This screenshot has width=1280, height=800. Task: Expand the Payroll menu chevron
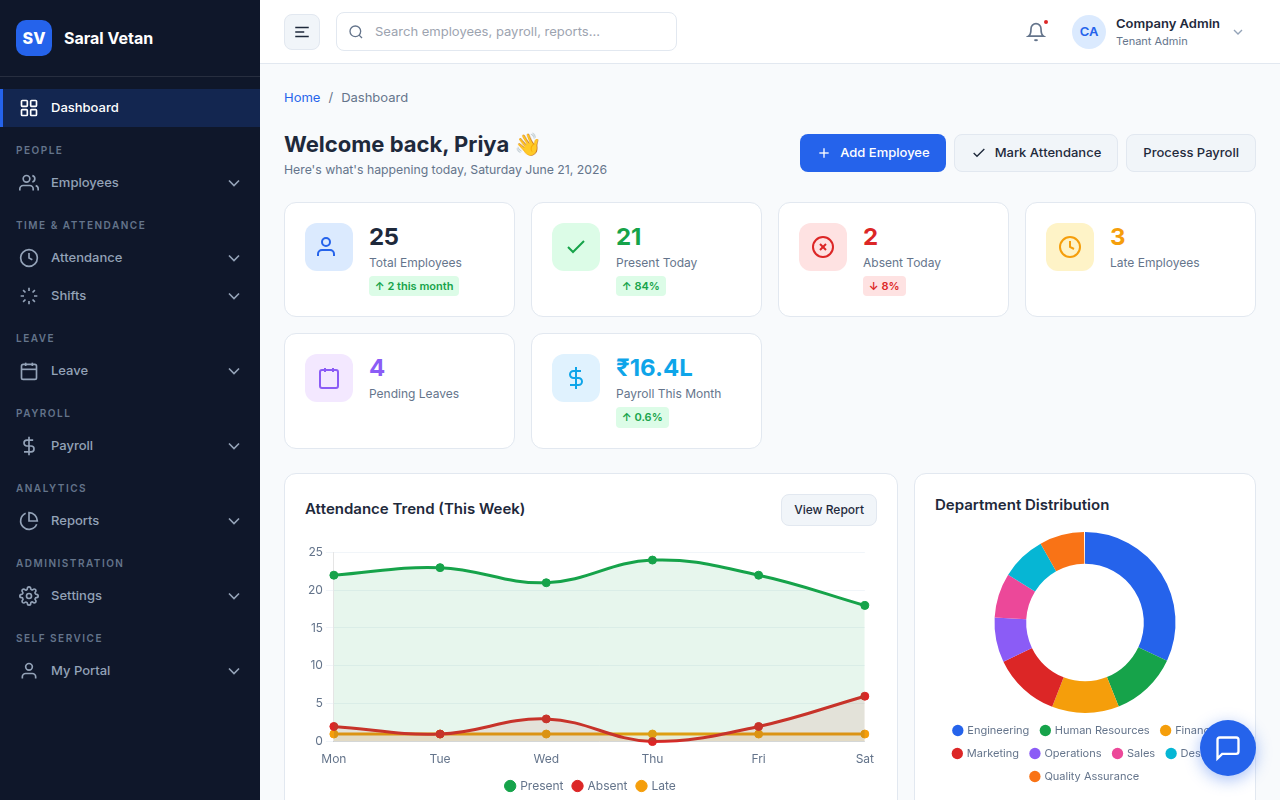click(x=234, y=446)
